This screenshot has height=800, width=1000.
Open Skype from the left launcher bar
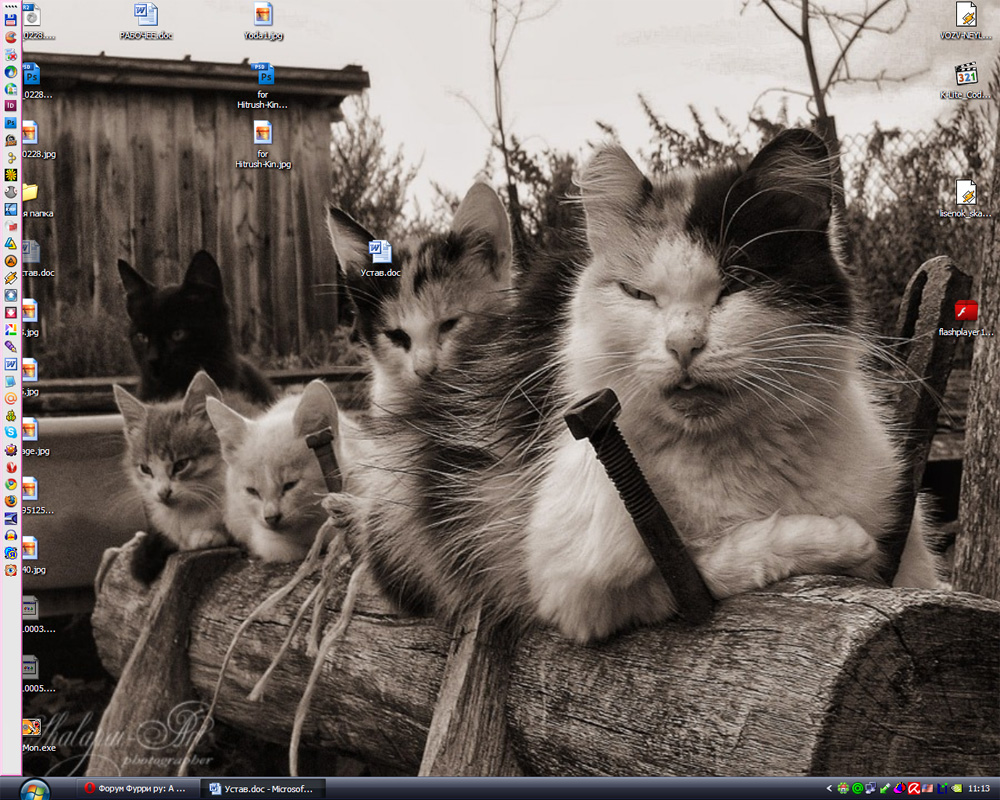[x=11, y=431]
